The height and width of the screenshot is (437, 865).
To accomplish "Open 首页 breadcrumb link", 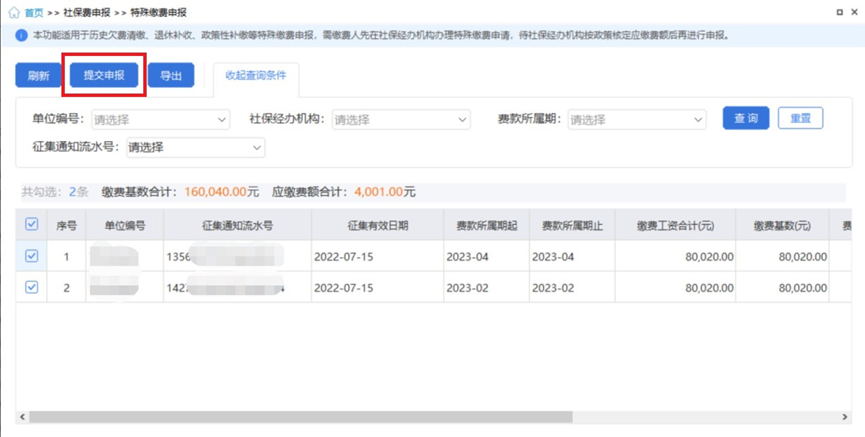I will [x=34, y=12].
